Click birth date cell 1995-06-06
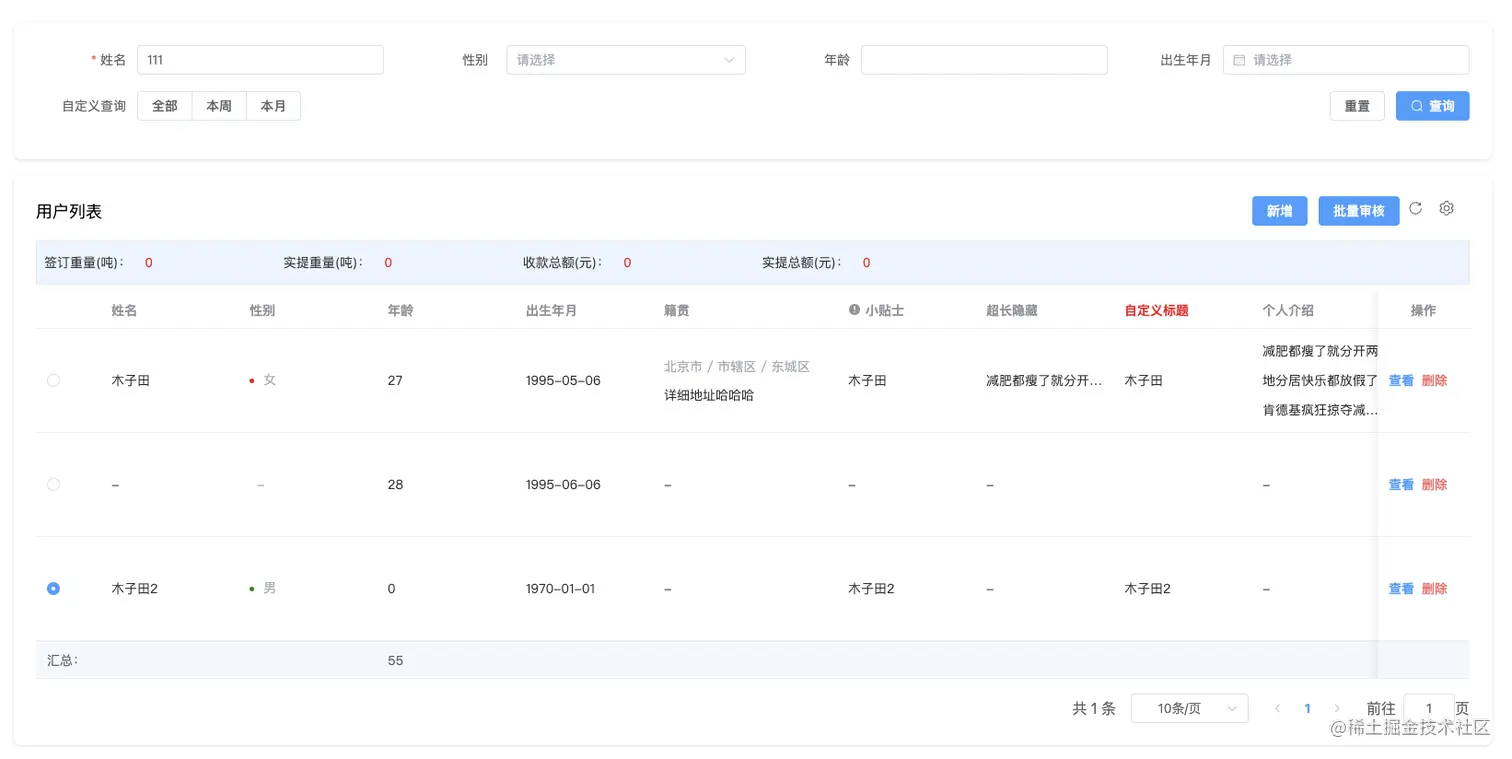The image size is (1512, 759). pyautogui.click(x=563, y=484)
